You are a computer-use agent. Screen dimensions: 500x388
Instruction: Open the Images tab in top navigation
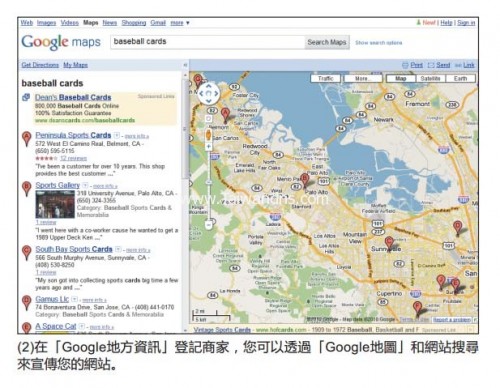pos(46,23)
